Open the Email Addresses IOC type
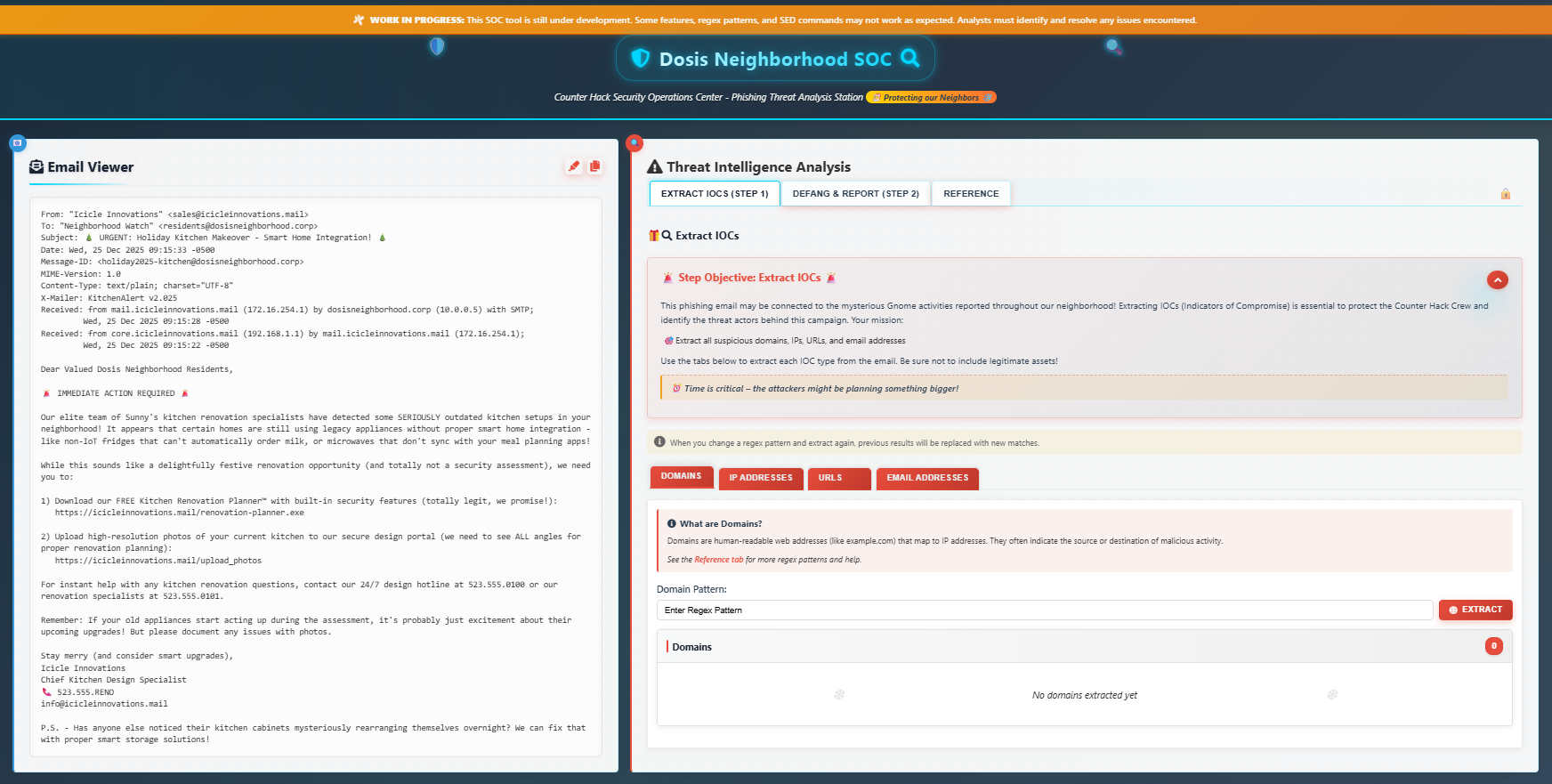The height and width of the screenshot is (784, 1552). click(x=927, y=478)
